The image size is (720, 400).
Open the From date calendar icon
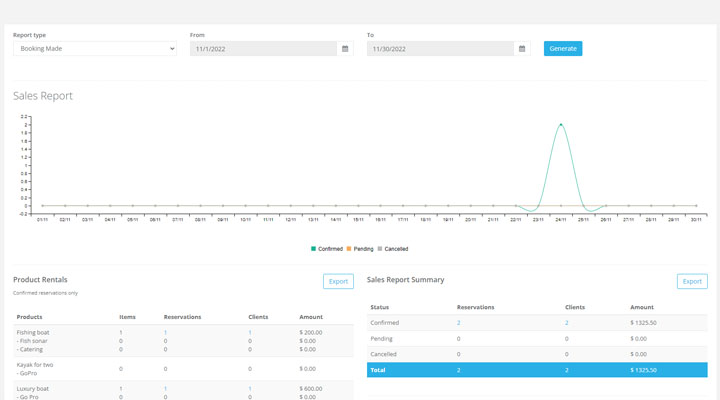345,49
